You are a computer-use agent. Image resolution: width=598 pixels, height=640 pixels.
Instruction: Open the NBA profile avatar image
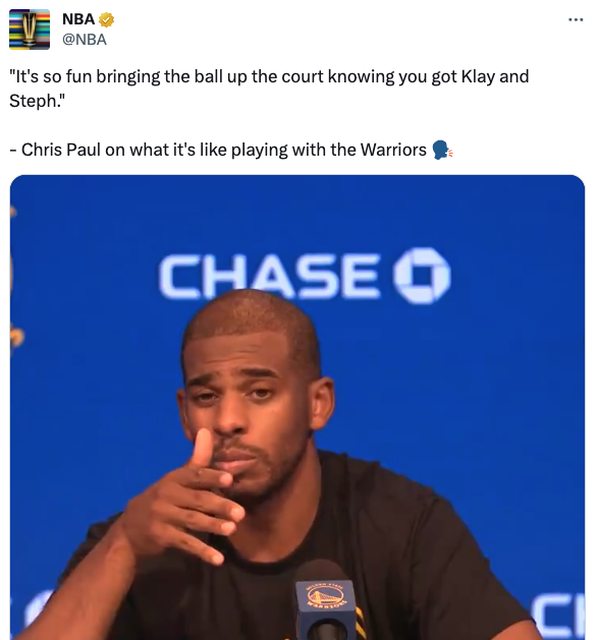tap(29, 29)
